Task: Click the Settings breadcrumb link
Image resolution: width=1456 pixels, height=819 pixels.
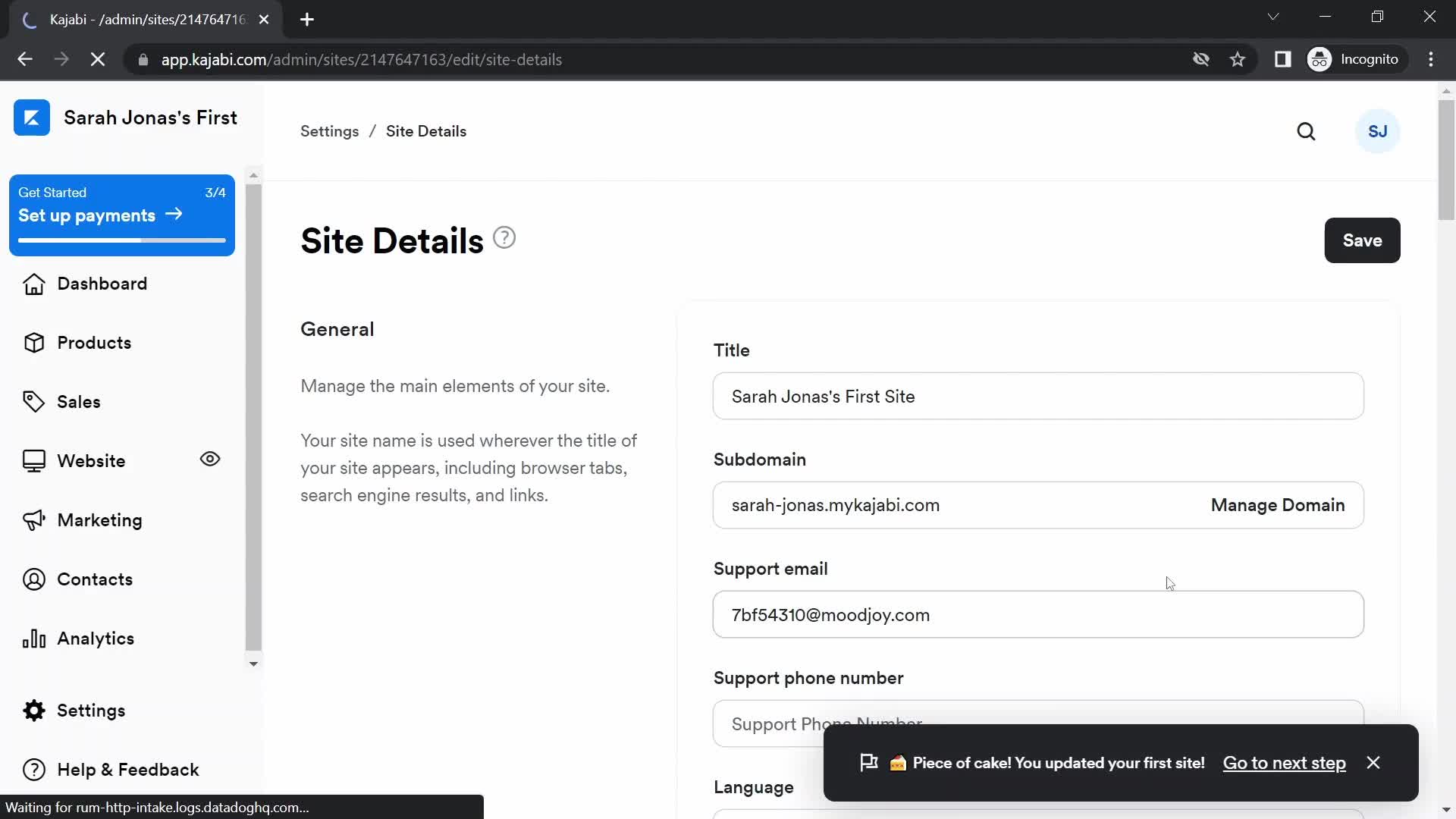Action: [329, 131]
